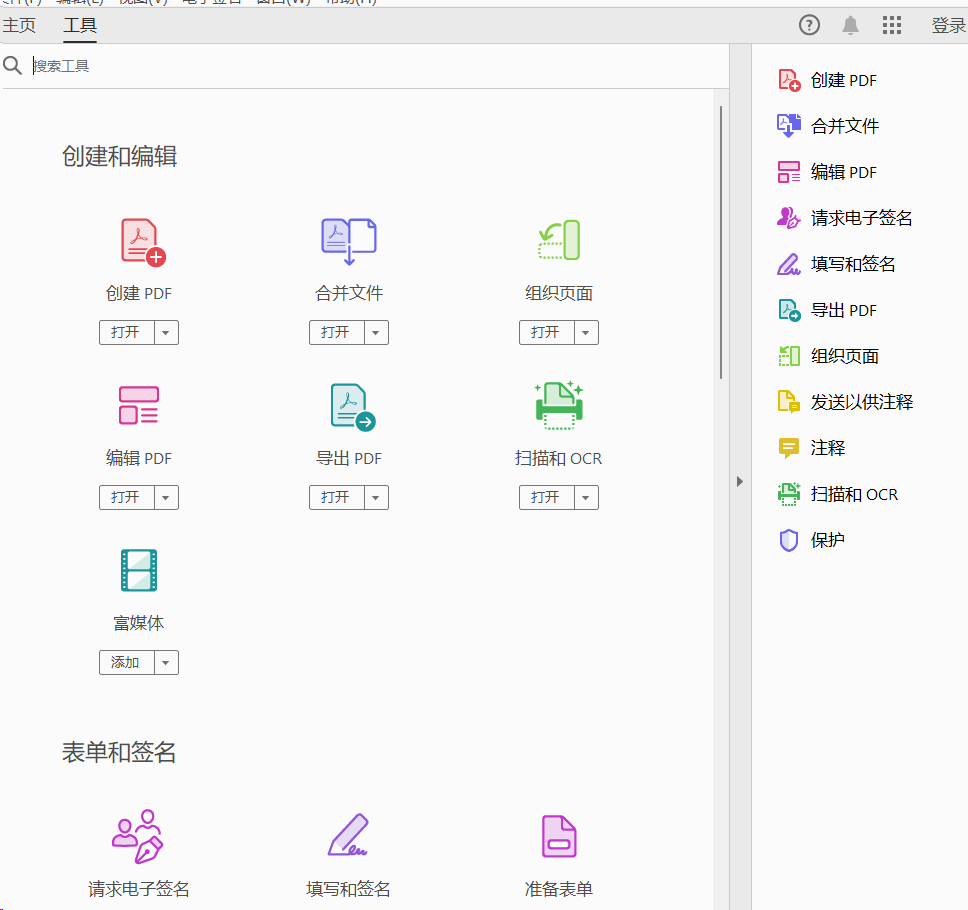Click 打开 button under 合并文件
The height and width of the screenshot is (910, 968).
(336, 333)
